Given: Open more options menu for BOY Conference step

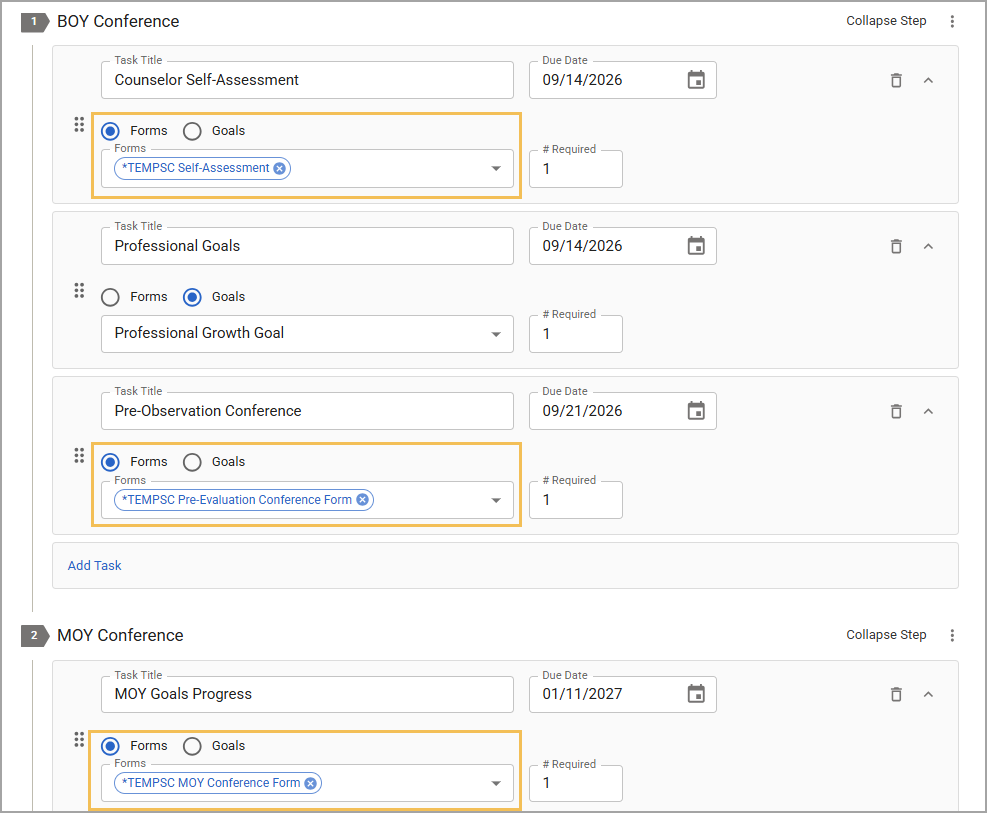Looking at the screenshot, I should tap(952, 21).
